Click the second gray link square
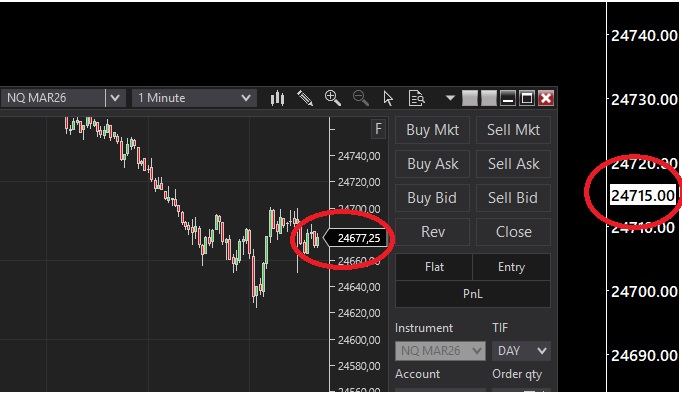The width and height of the screenshot is (682, 397). point(488,98)
